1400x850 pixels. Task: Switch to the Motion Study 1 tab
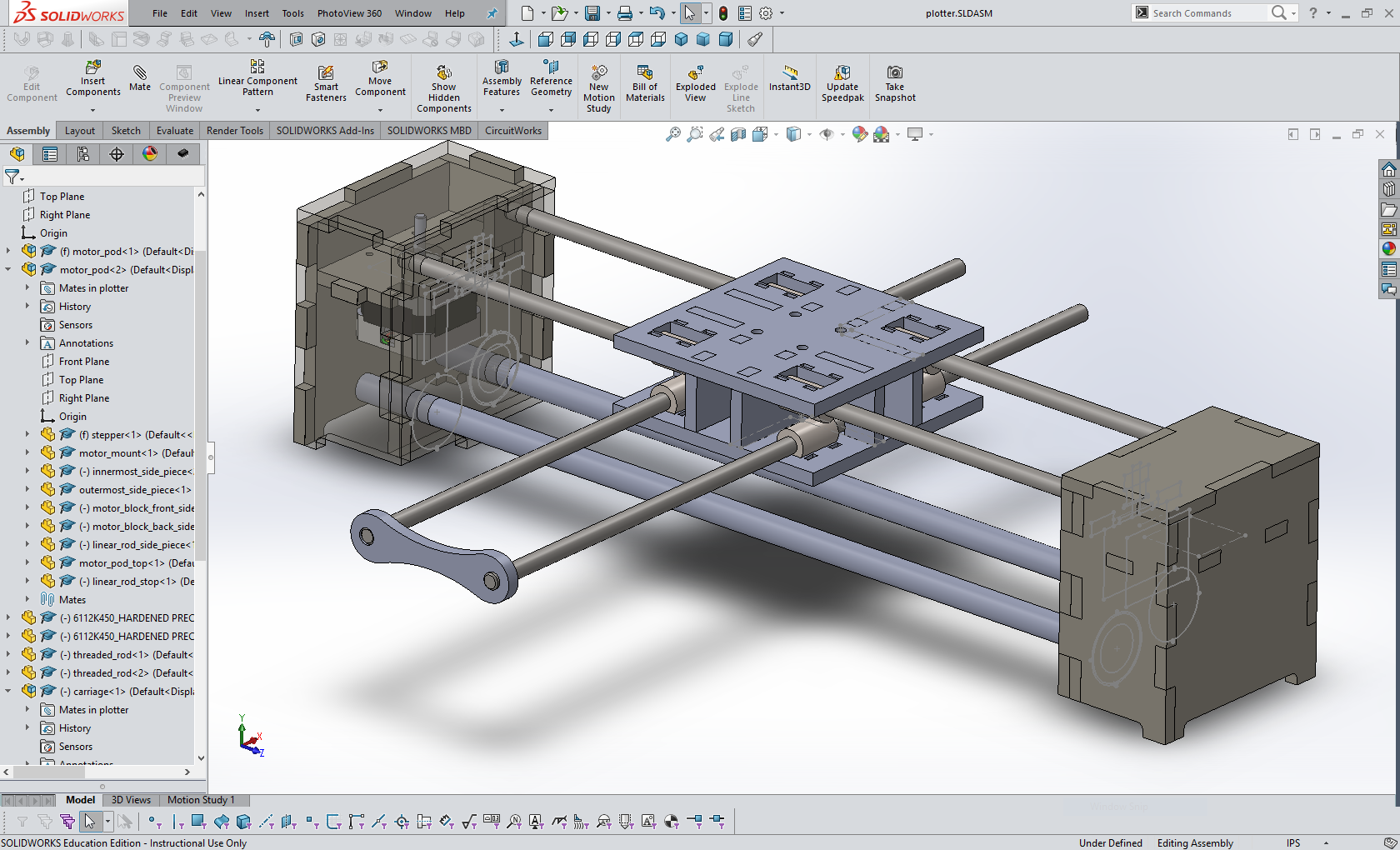[x=201, y=800]
